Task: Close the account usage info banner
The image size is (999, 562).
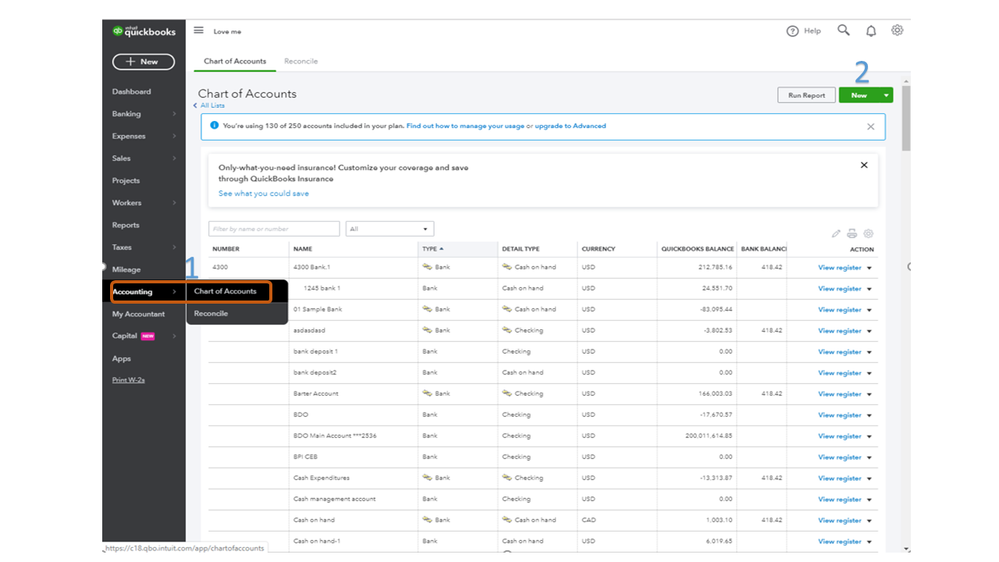Action: (x=870, y=127)
